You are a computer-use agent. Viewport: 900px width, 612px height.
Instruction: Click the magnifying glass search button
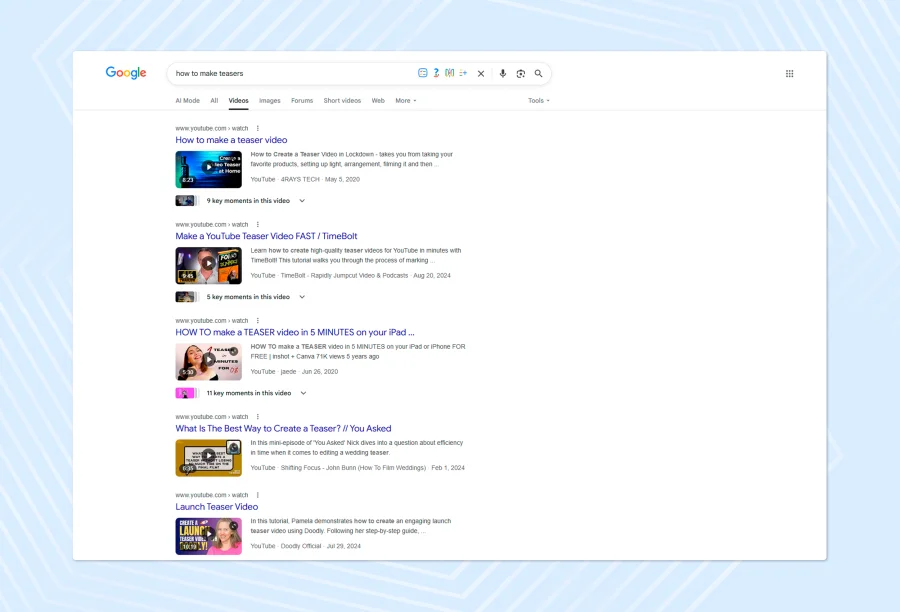click(x=539, y=74)
